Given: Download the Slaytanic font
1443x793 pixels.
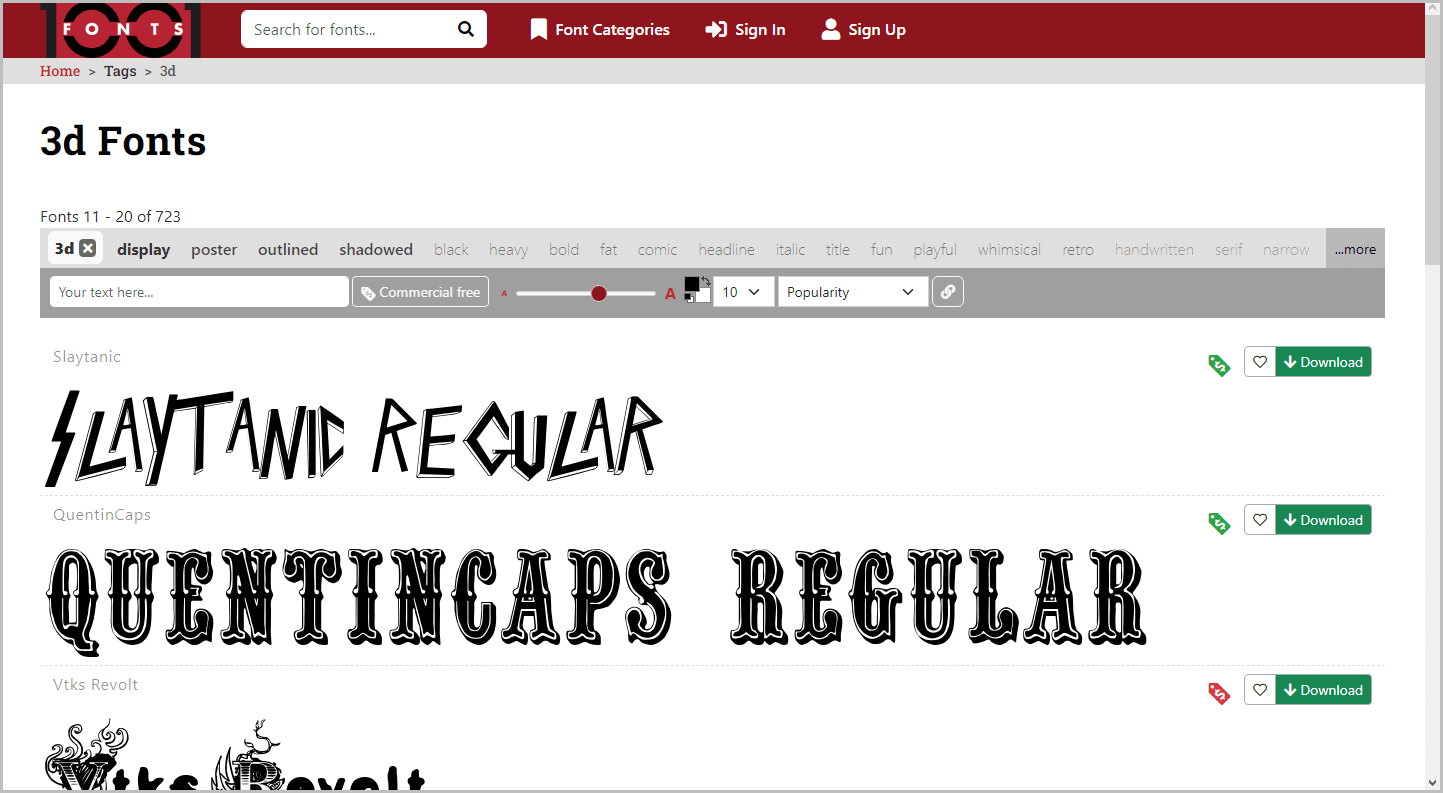Looking at the screenshot, I should (x=1323, y=362).
